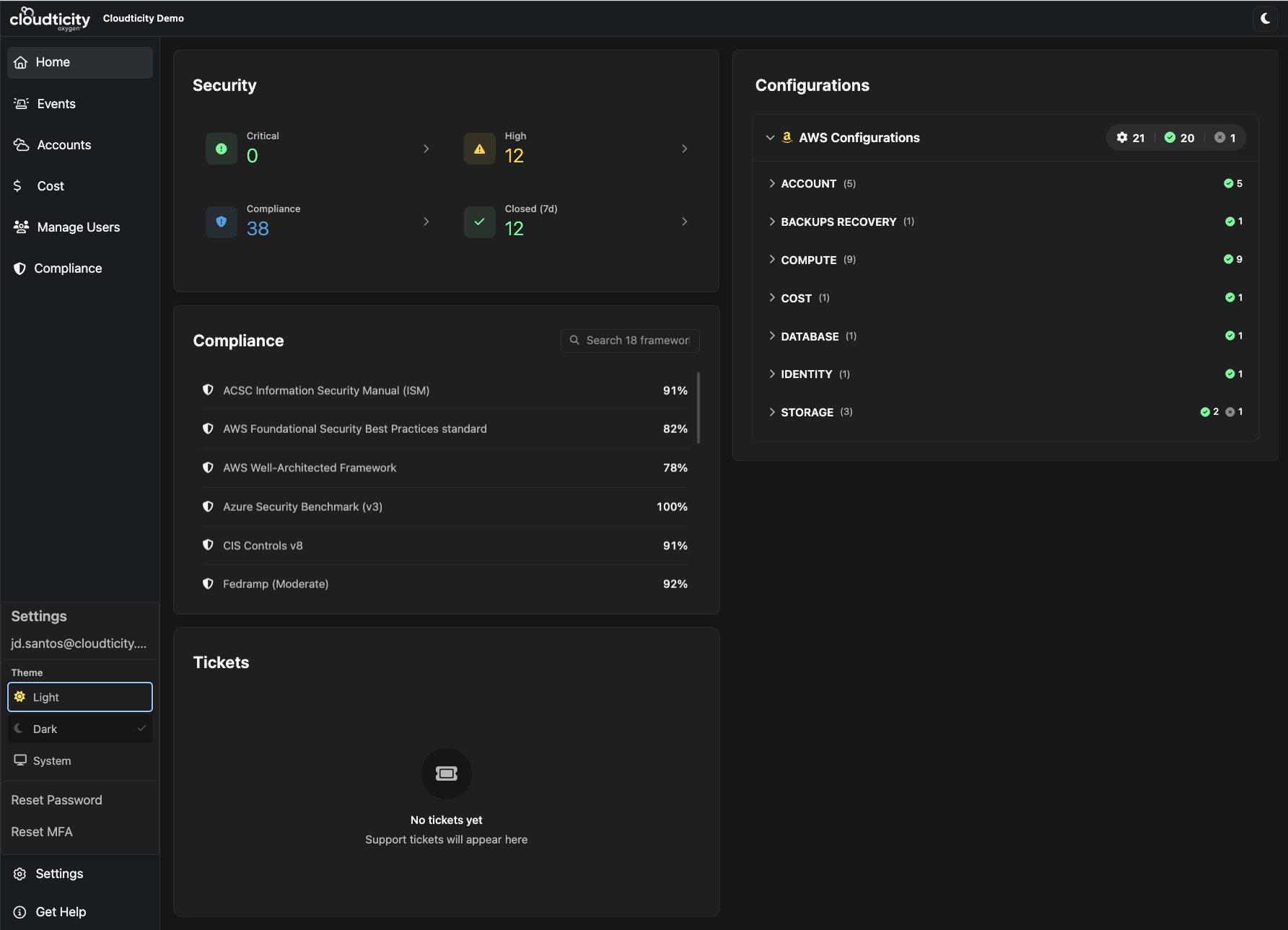
Task: Open Manage Users in the sidebar
Action: [x=78, y=227]
